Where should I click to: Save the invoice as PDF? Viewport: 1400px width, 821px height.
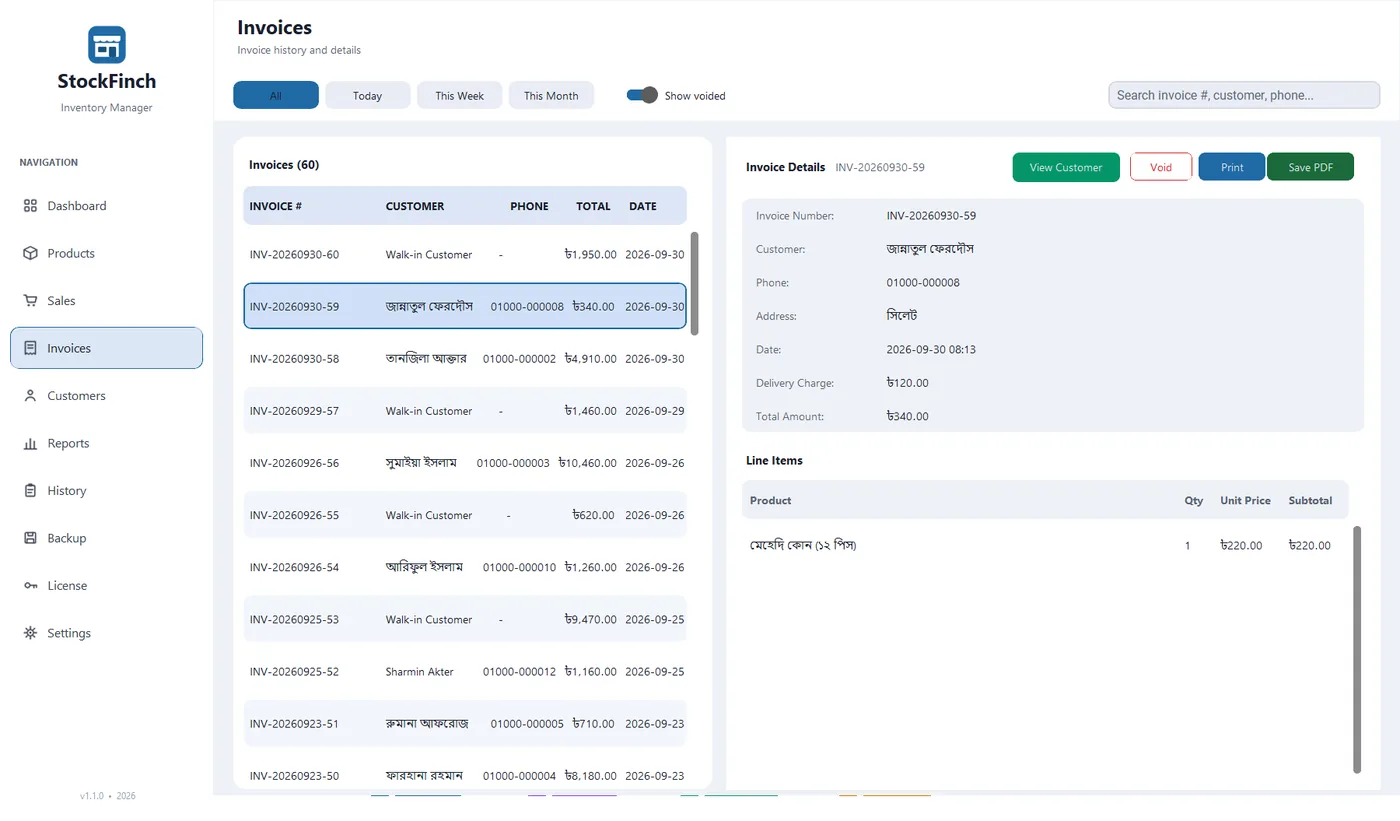[1310, 167]
